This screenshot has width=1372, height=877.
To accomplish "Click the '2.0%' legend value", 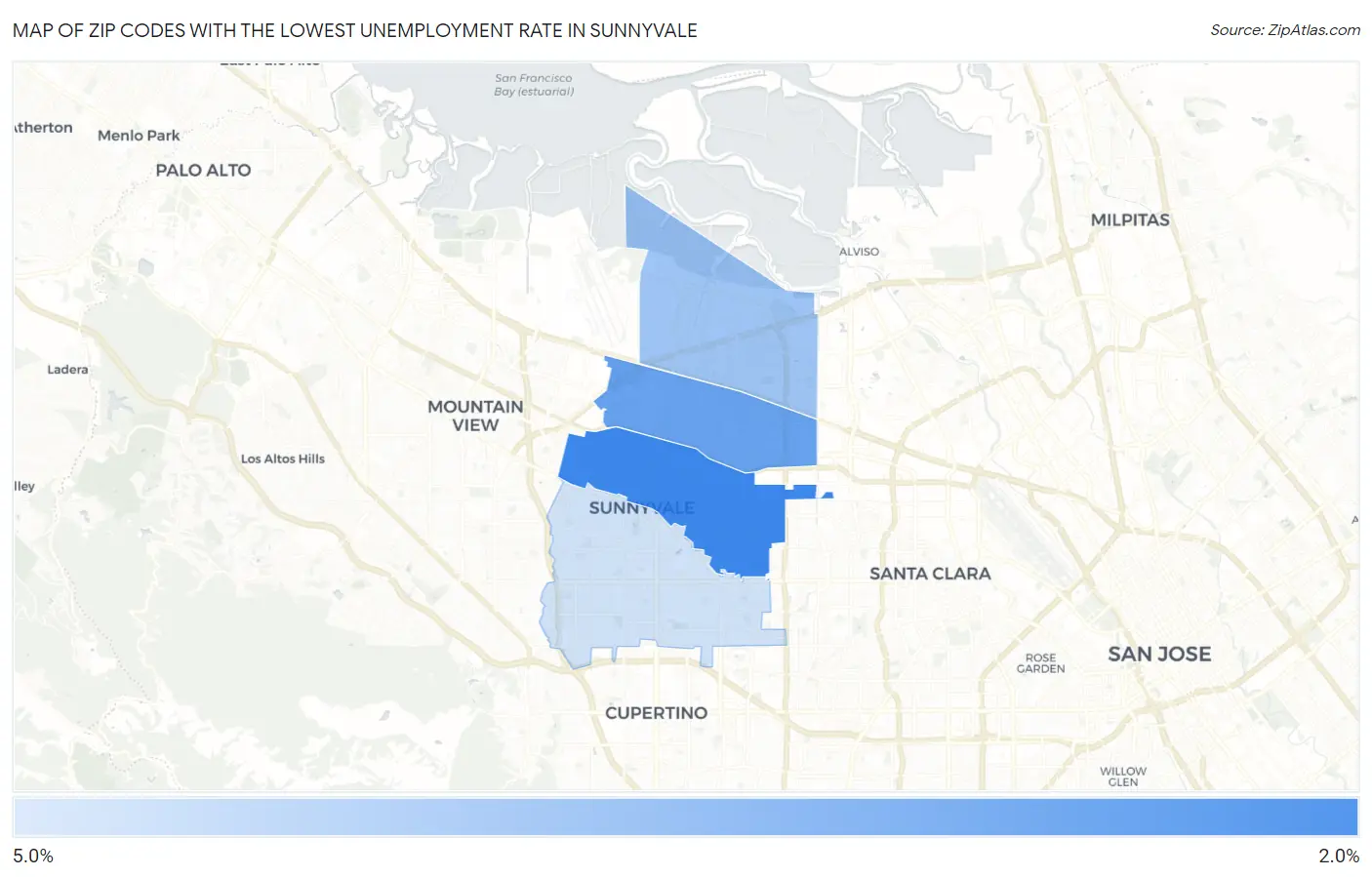I will [x=1339, y=856].
